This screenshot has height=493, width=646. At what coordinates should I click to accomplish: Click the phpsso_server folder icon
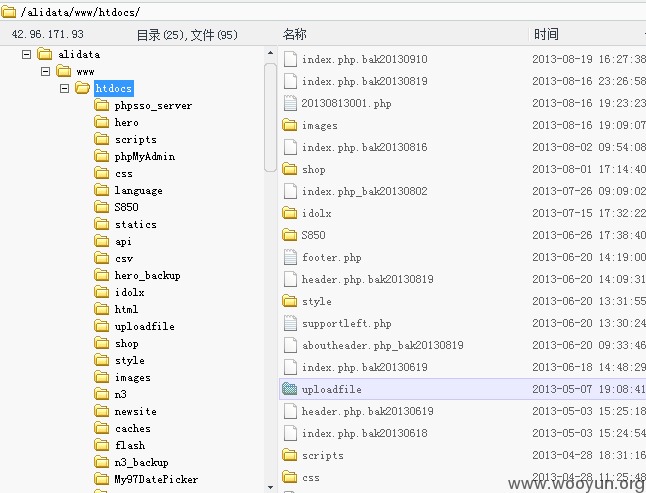(101, 105)
